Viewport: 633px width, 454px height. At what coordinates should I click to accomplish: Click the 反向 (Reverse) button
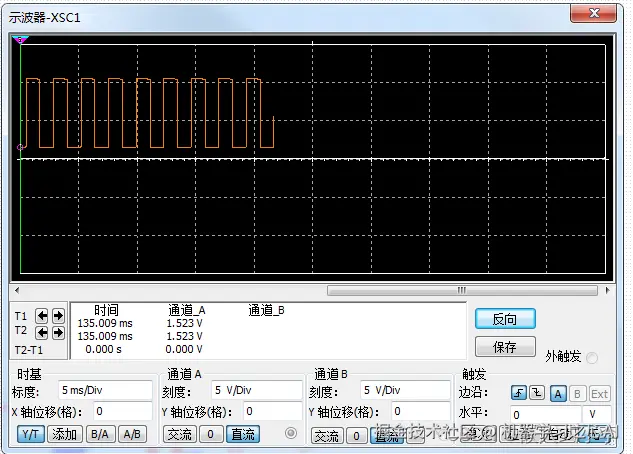tap(505, 319)
